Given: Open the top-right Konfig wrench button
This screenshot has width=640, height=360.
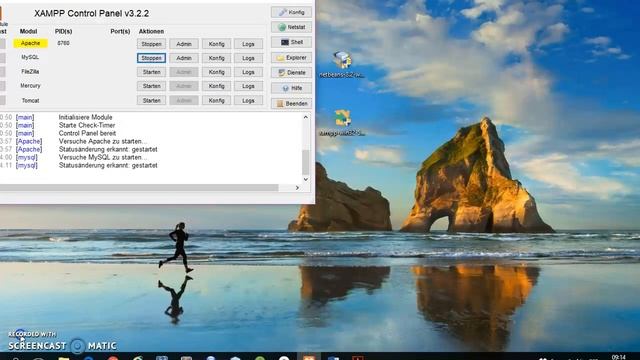Looking at the screenshot, I should 291,12.
